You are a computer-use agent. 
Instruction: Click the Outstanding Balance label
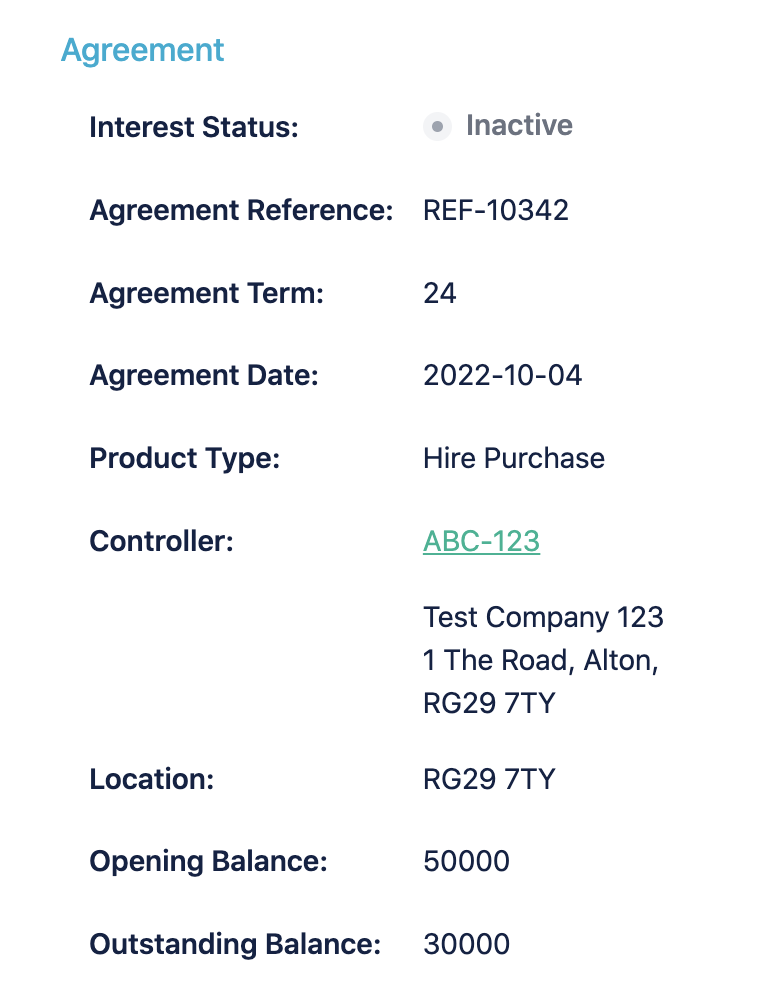pos(235,945)
